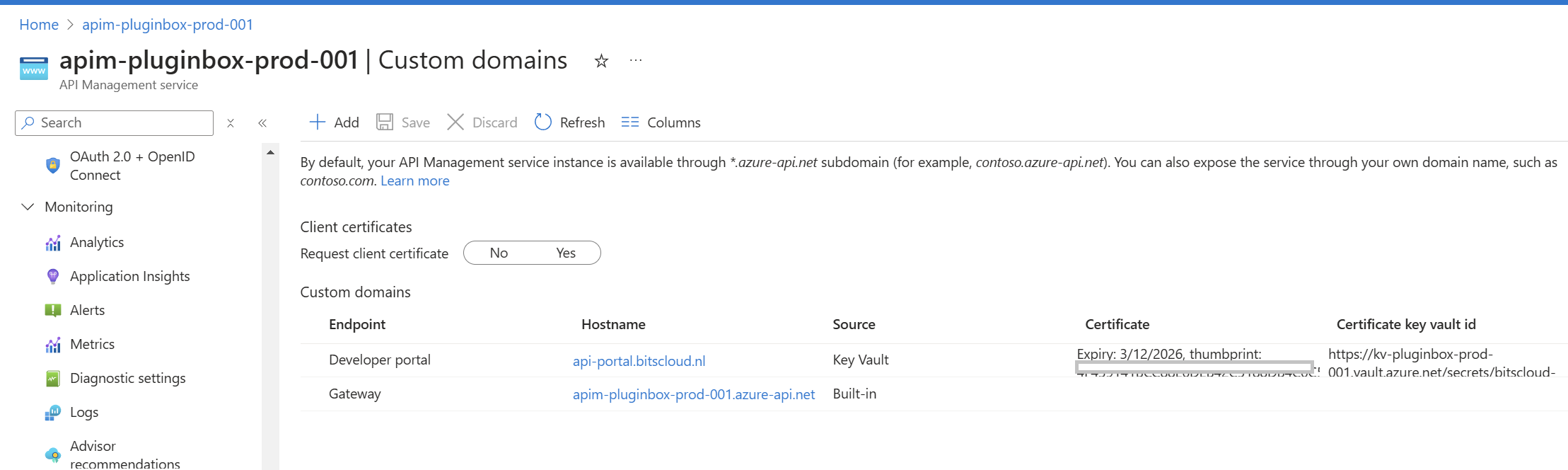The width and height of the screenshot is (1568, 470).
Task: Click the kv-pluginbox-prod vault URL cell
Action: click(x=1441, y=362)
